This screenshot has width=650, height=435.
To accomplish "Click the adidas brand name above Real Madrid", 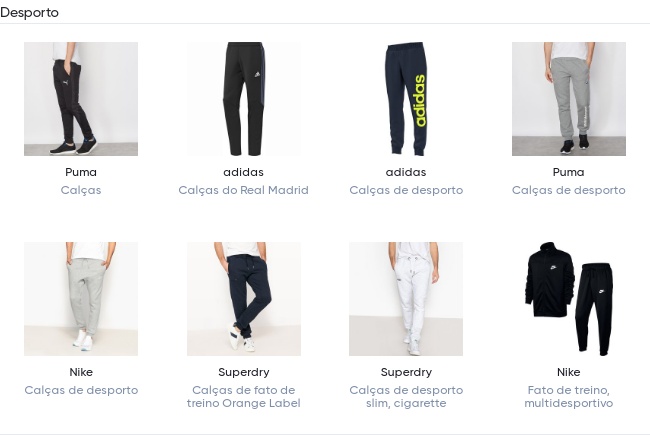I will coord(244,172).
